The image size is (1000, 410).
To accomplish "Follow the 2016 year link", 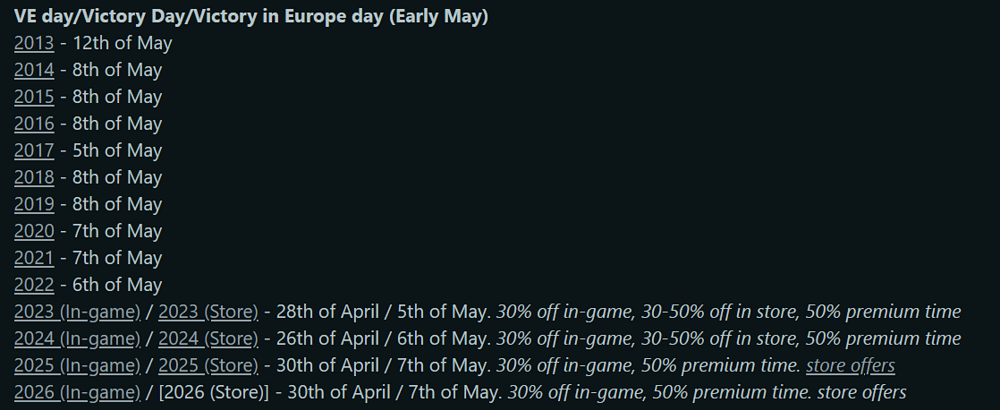I will [x=34, y=124].
